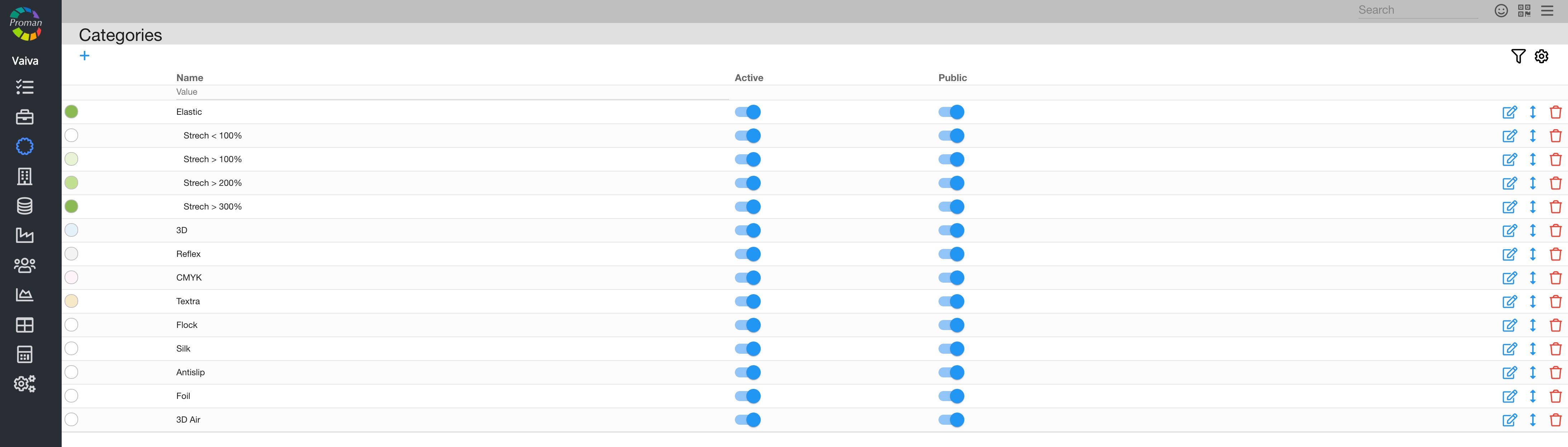Image resolution: width=1568 pixels, height=447 pixels.
Task: Click the reorder arrows icon for Reflex
Action: coord(1533,254)
